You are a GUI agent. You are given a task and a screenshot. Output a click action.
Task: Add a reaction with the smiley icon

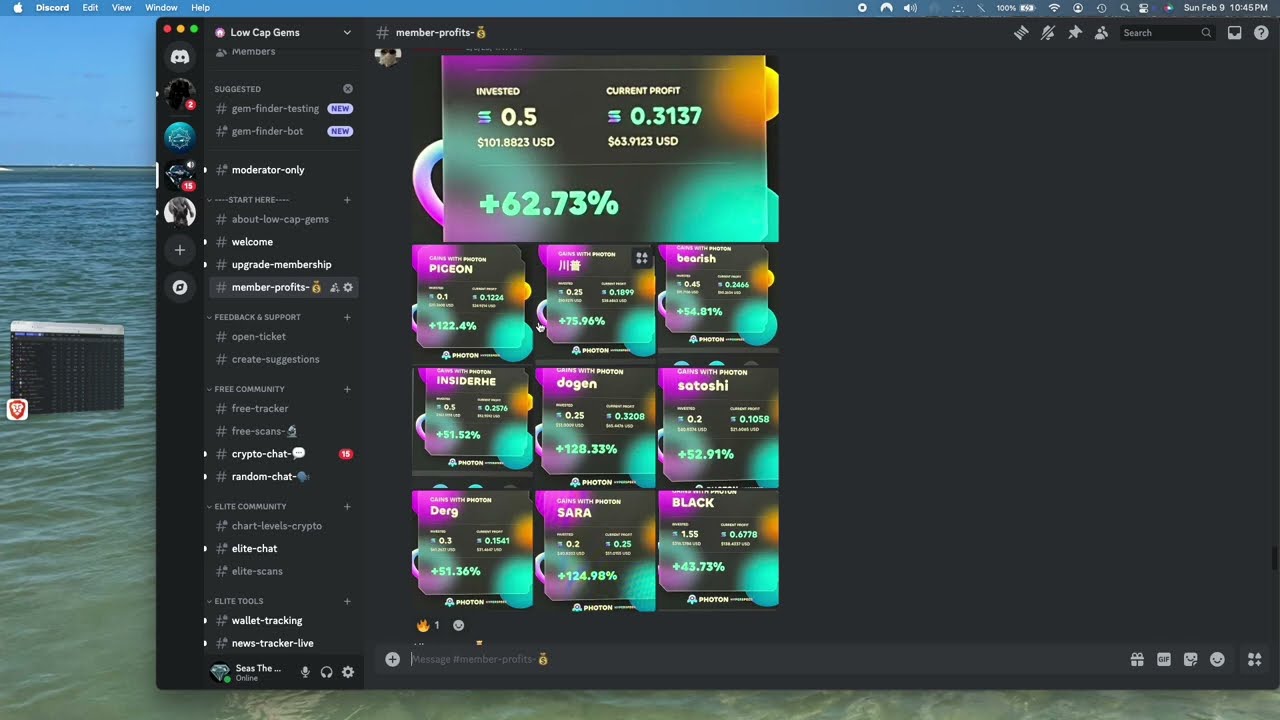pos(458,625)
